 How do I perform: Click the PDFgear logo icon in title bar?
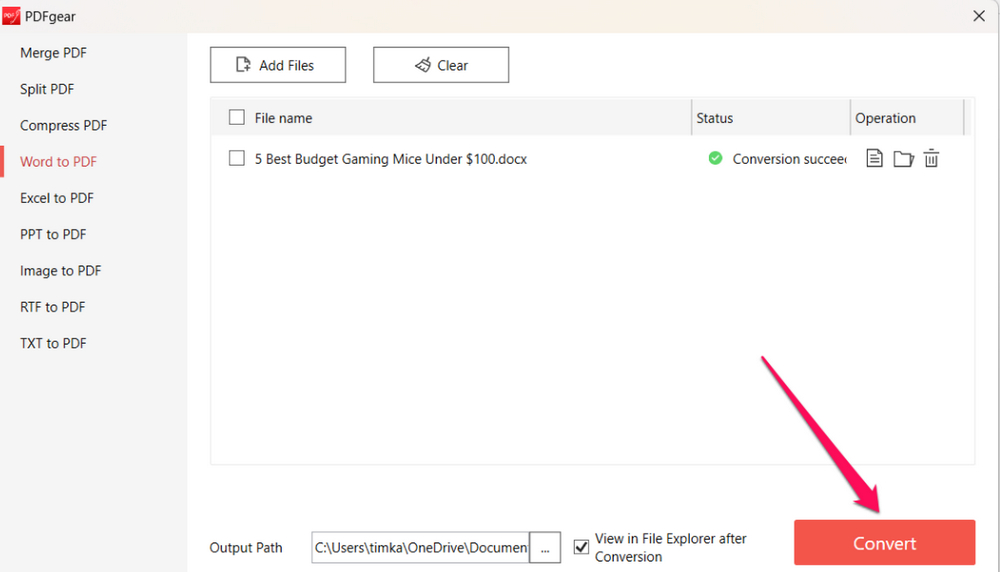click(11, 16)
